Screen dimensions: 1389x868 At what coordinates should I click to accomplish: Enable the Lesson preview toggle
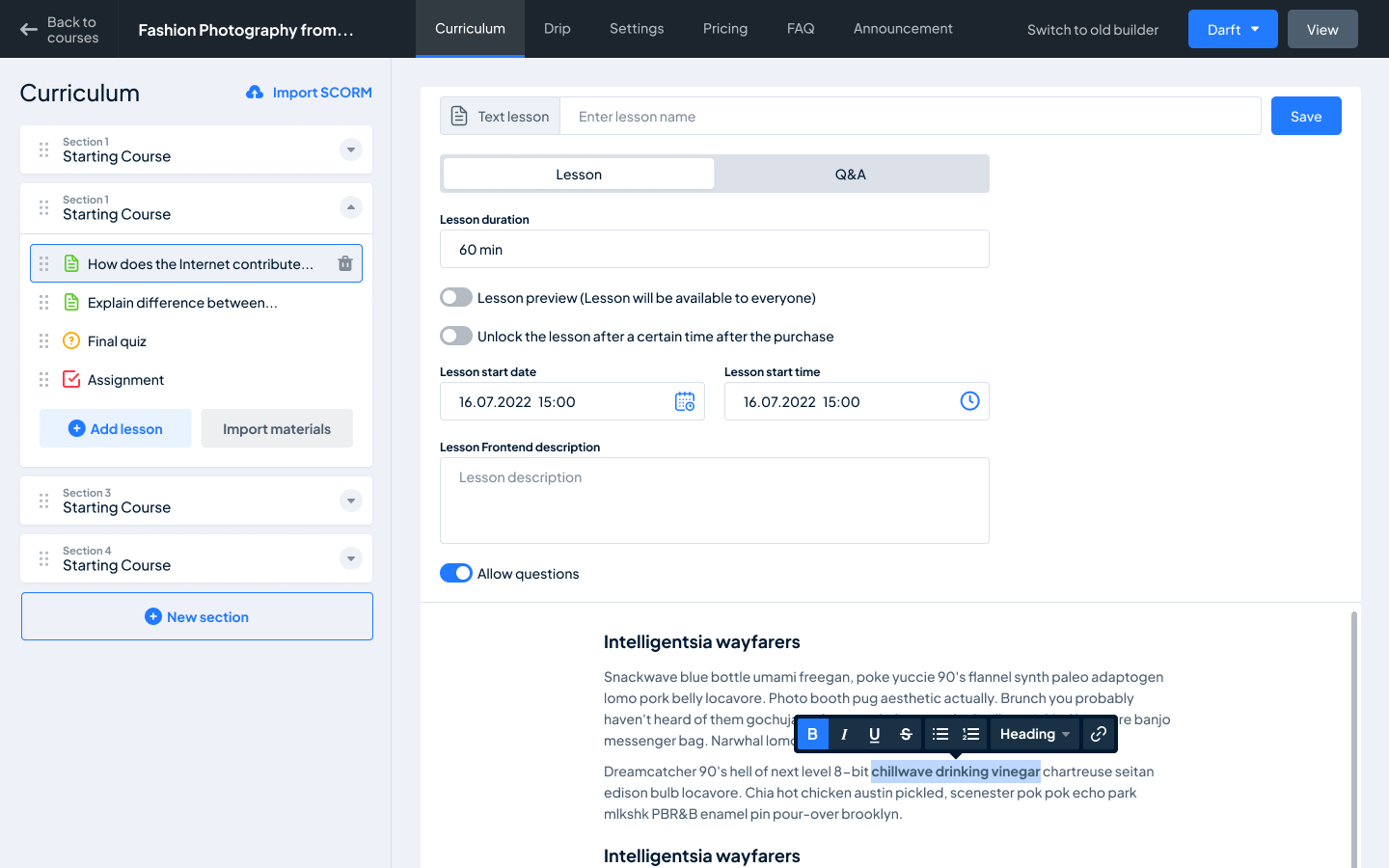click(455, 297)
